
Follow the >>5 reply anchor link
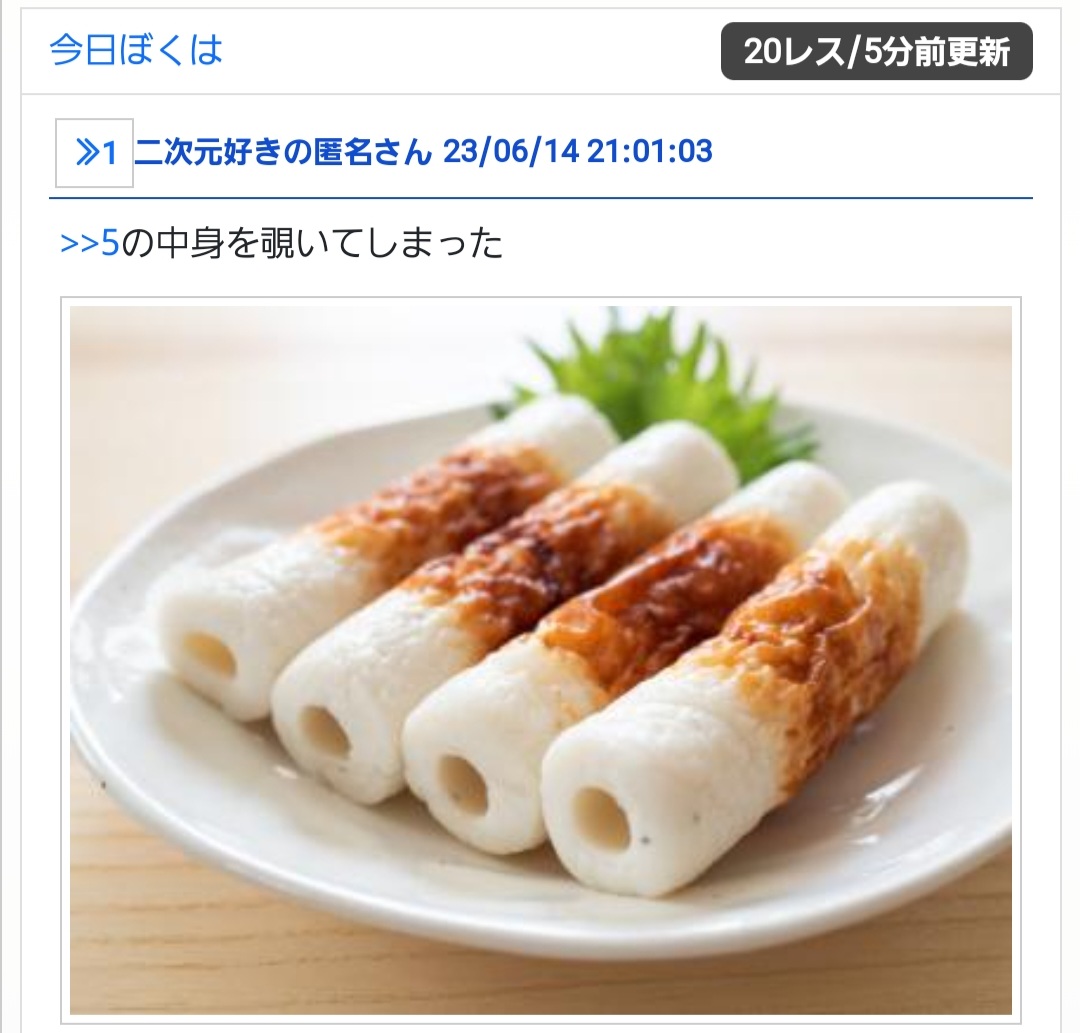point(90,243)
